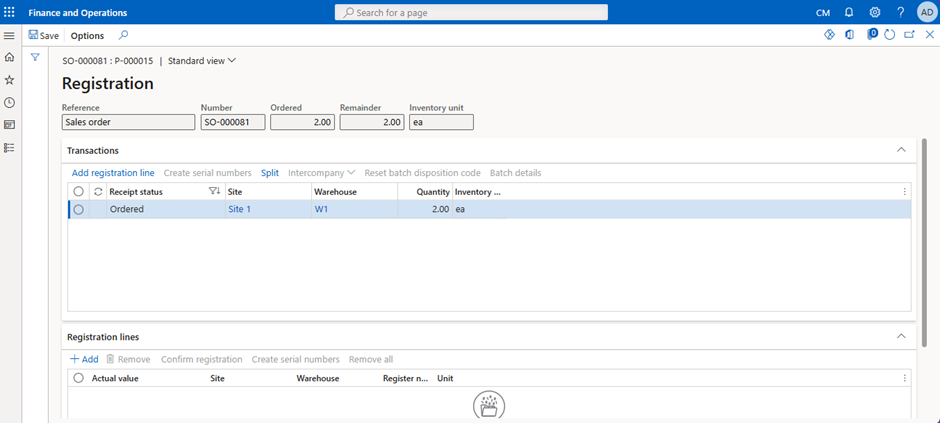Open Transactions grid options kebab
The height and width of the screenshot is (423, 940).
(905, 192)
